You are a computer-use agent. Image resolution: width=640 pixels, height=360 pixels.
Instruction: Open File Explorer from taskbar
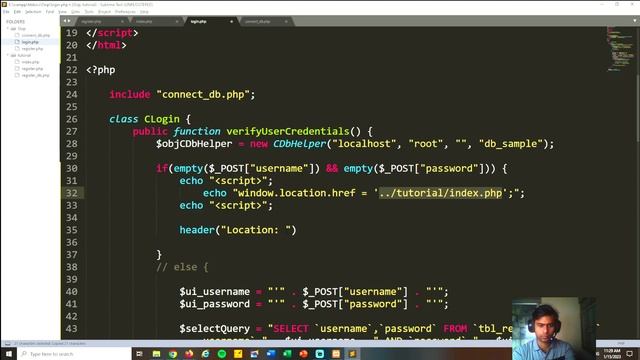(156, 353)
